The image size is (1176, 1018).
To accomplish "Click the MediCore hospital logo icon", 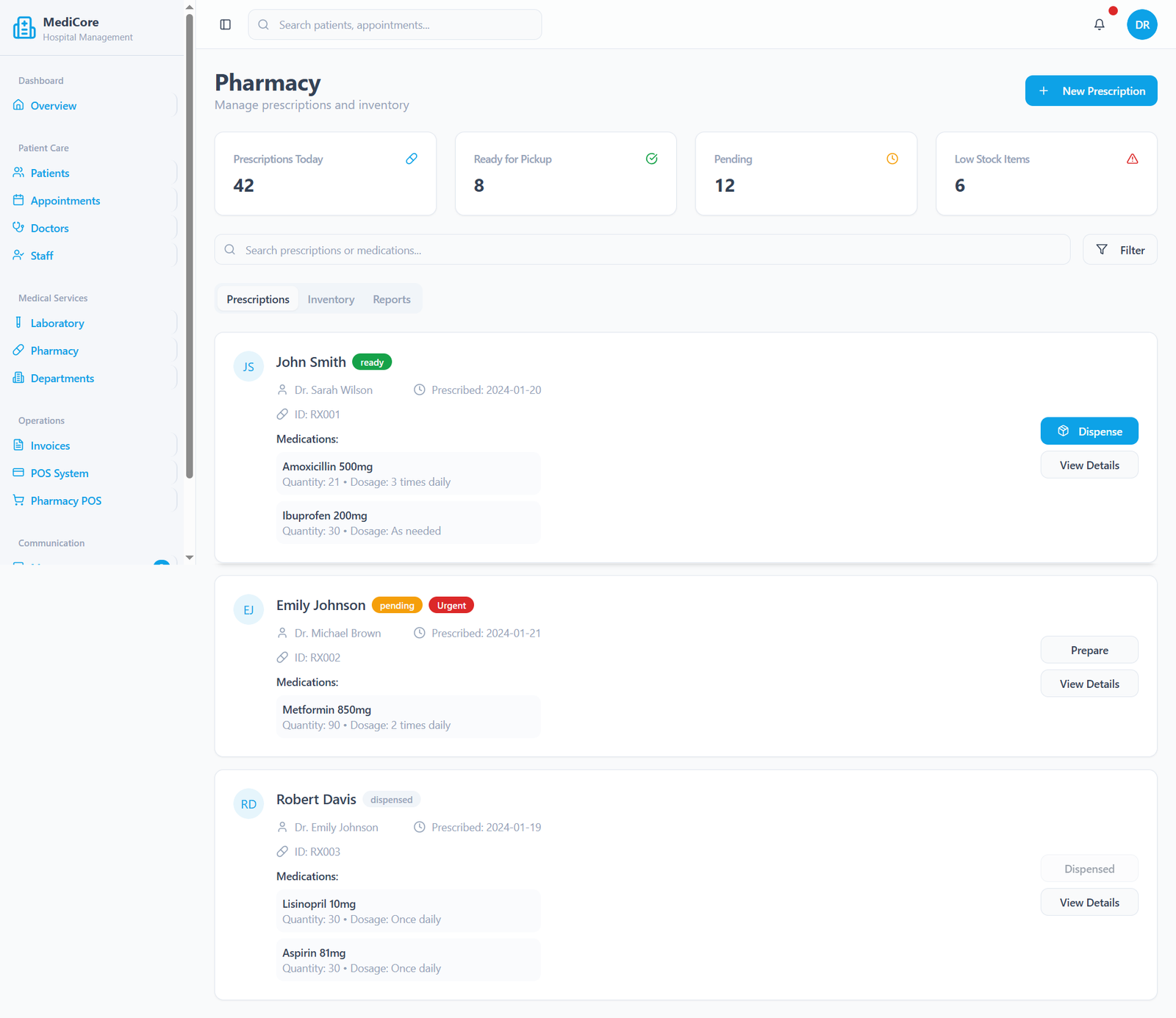I will (24, 28).
